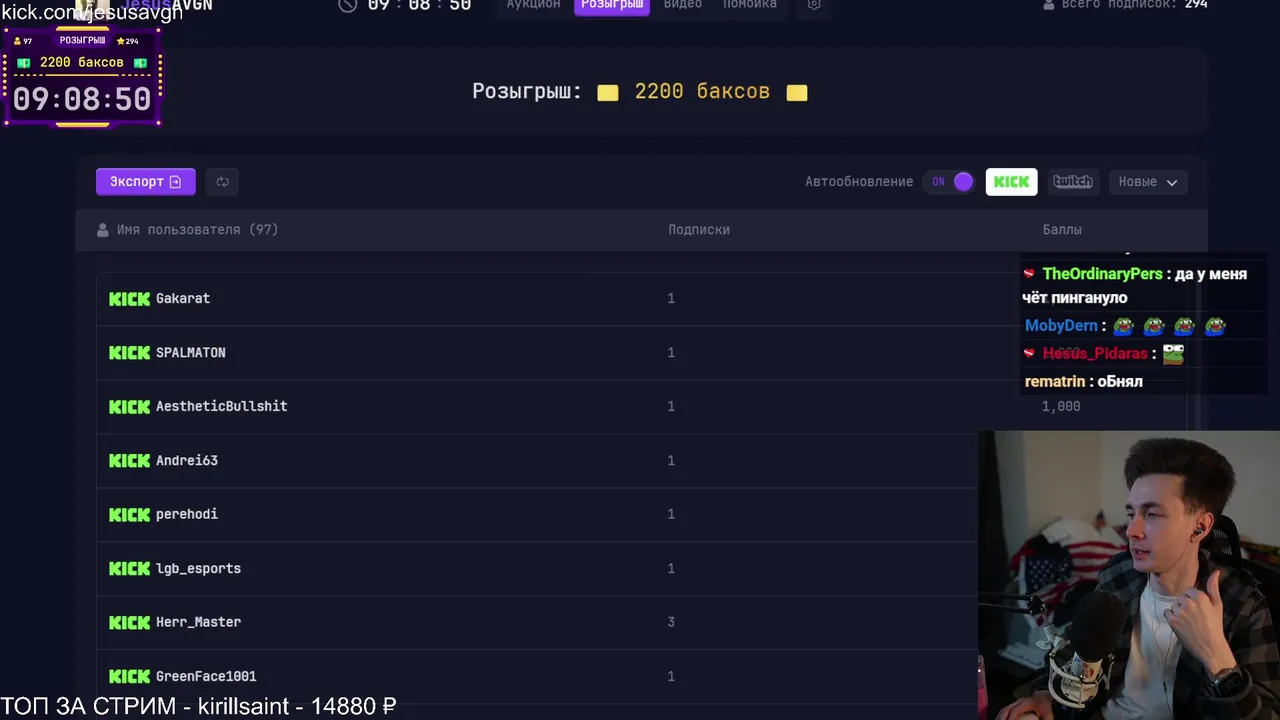Click the kick.com/jesusavgn channel text
The height and width of the screenshot is (720, 1280).
click(92, 11)
